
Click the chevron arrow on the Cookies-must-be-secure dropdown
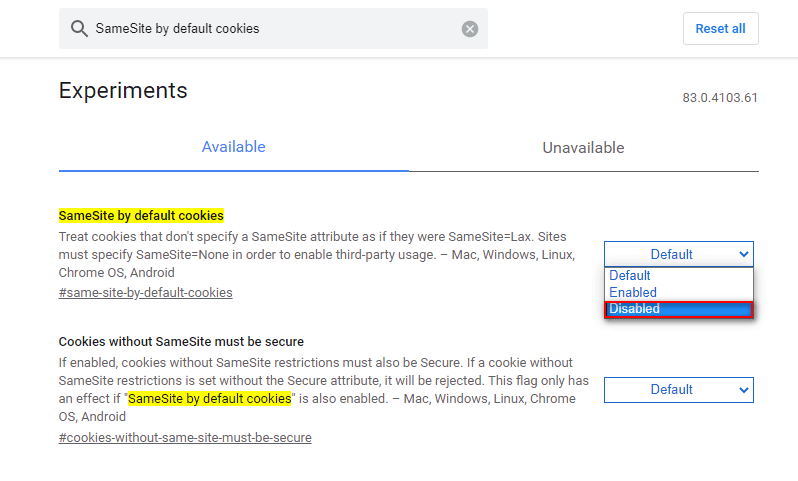pyautogui.click(x=744, y=390)
